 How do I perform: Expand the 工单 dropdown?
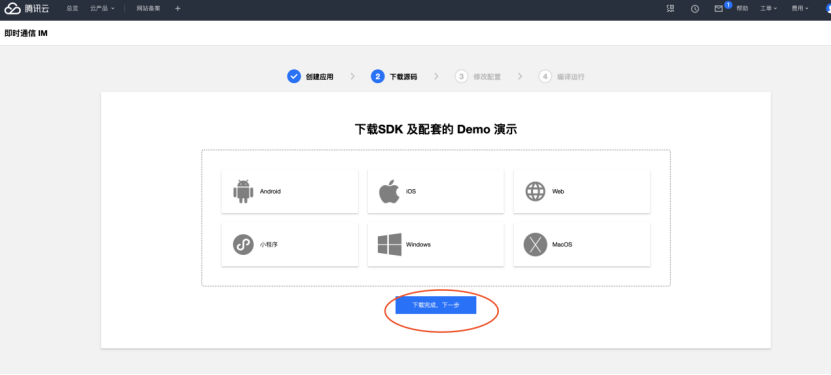tap(768, 8)
